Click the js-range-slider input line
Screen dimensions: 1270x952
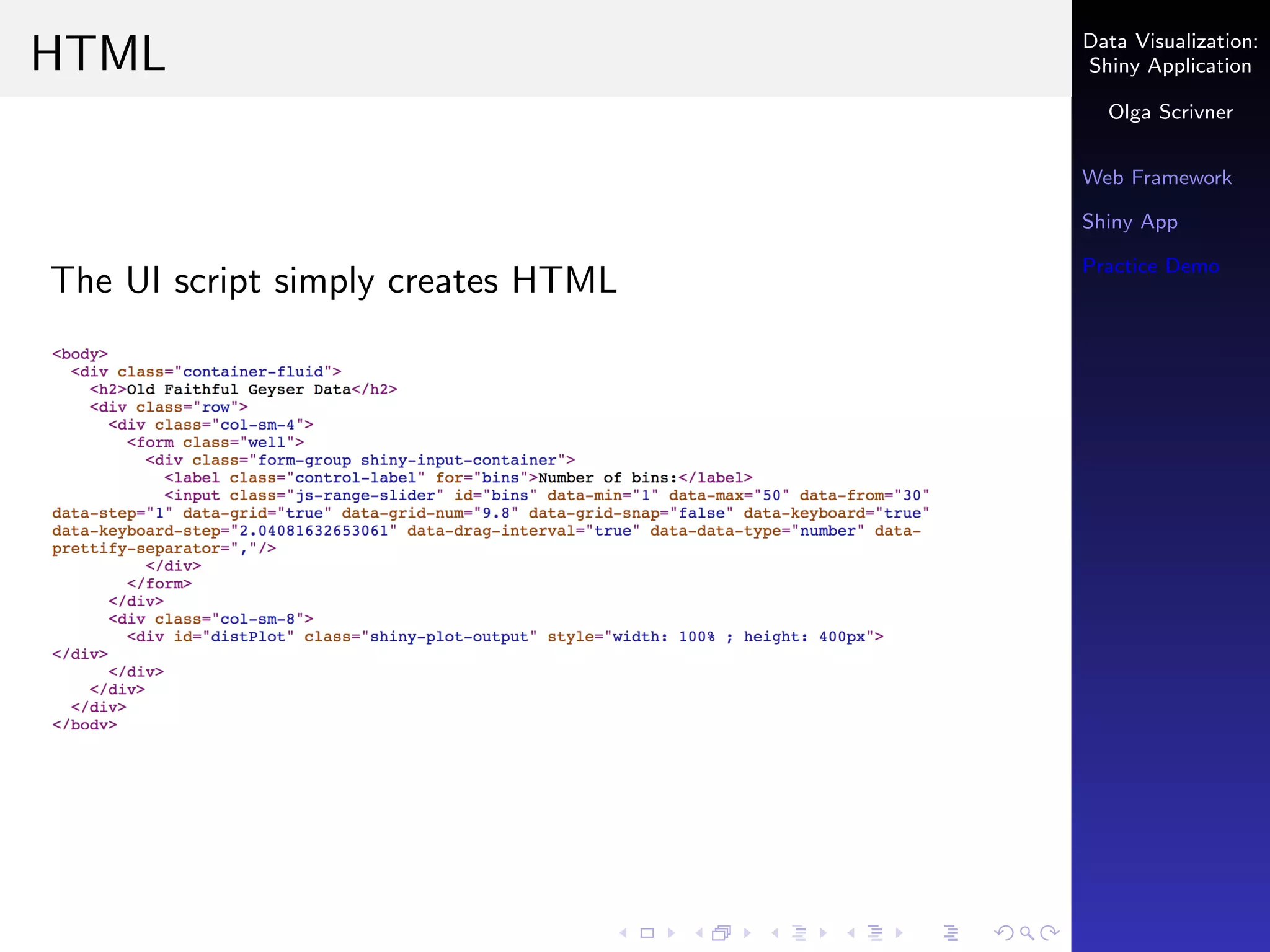(547, 496)
